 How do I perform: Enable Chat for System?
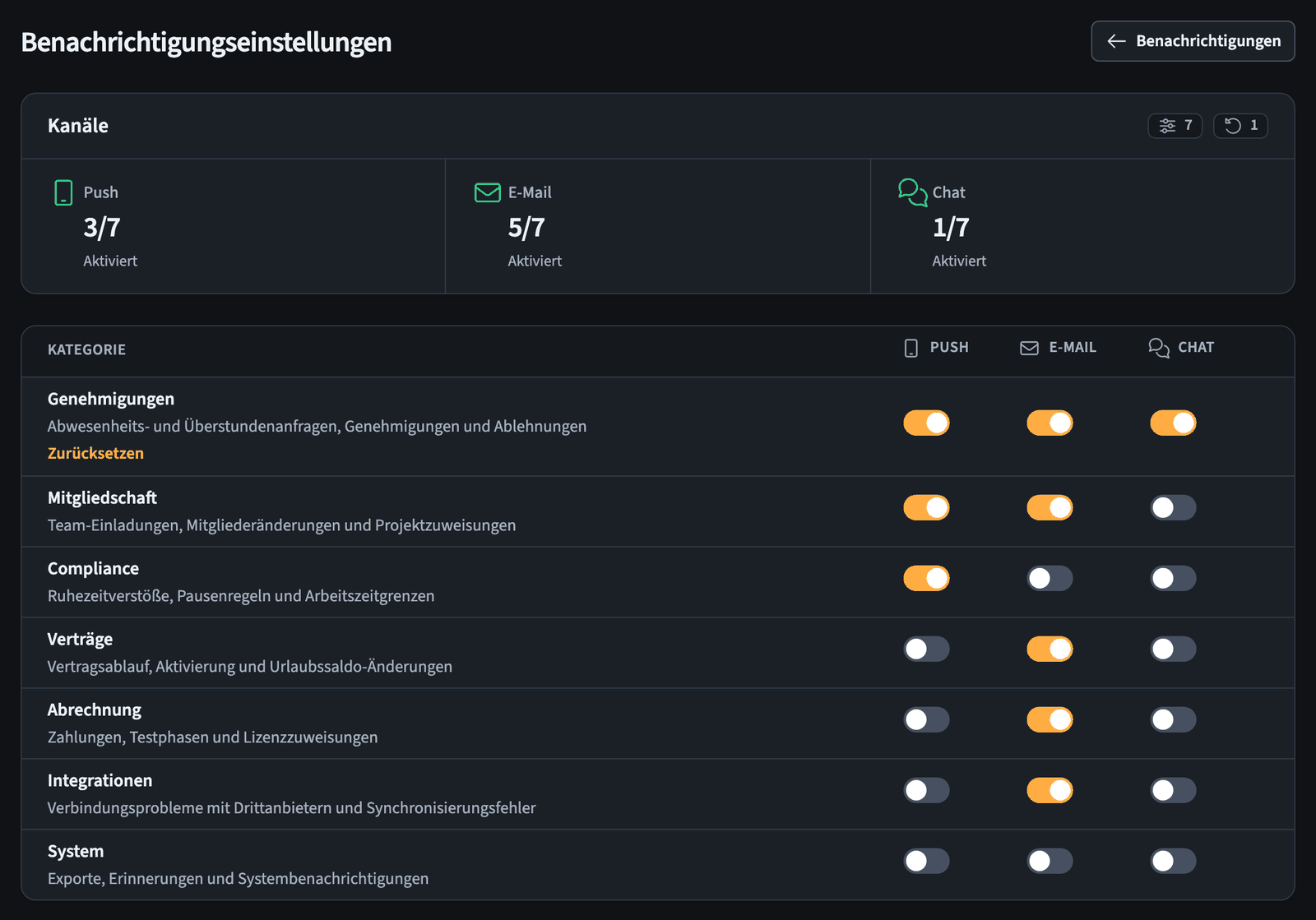[x=1174, y=861]
